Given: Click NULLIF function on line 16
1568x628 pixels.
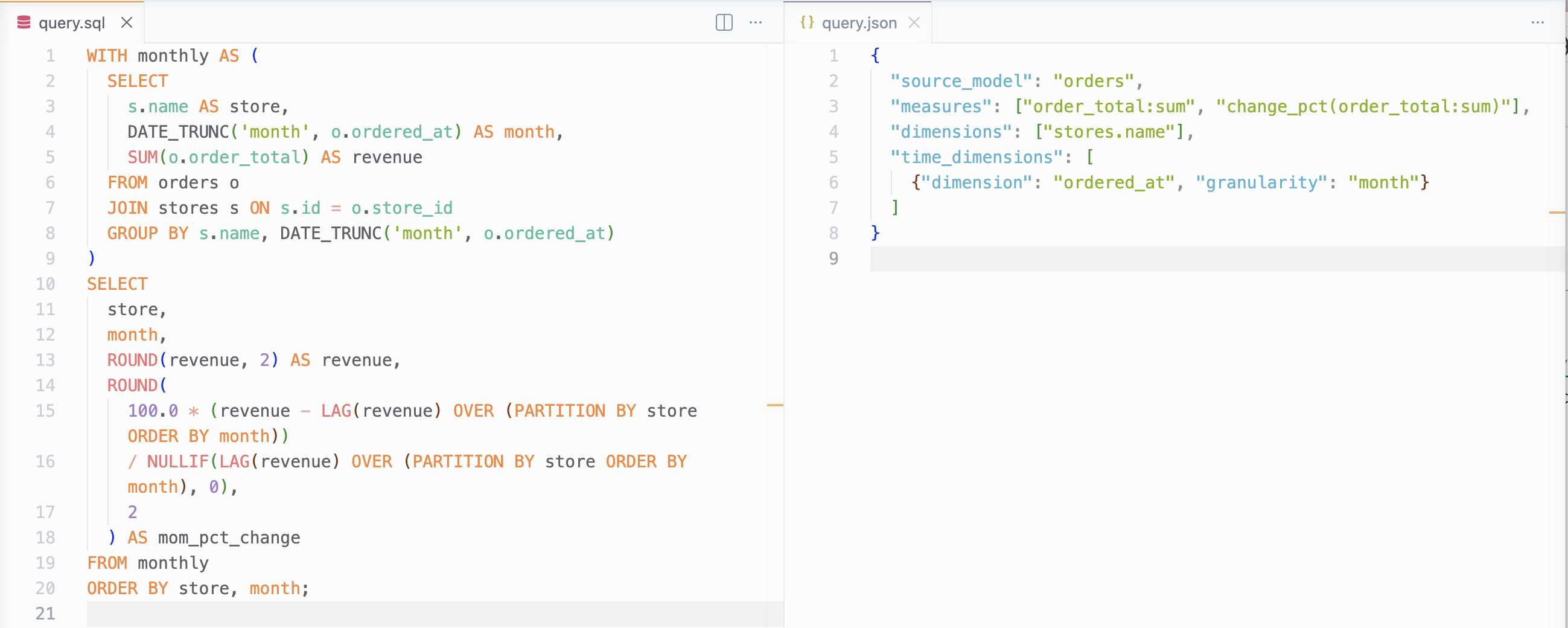Looking at the screenshot, I should tap(177, 462).
